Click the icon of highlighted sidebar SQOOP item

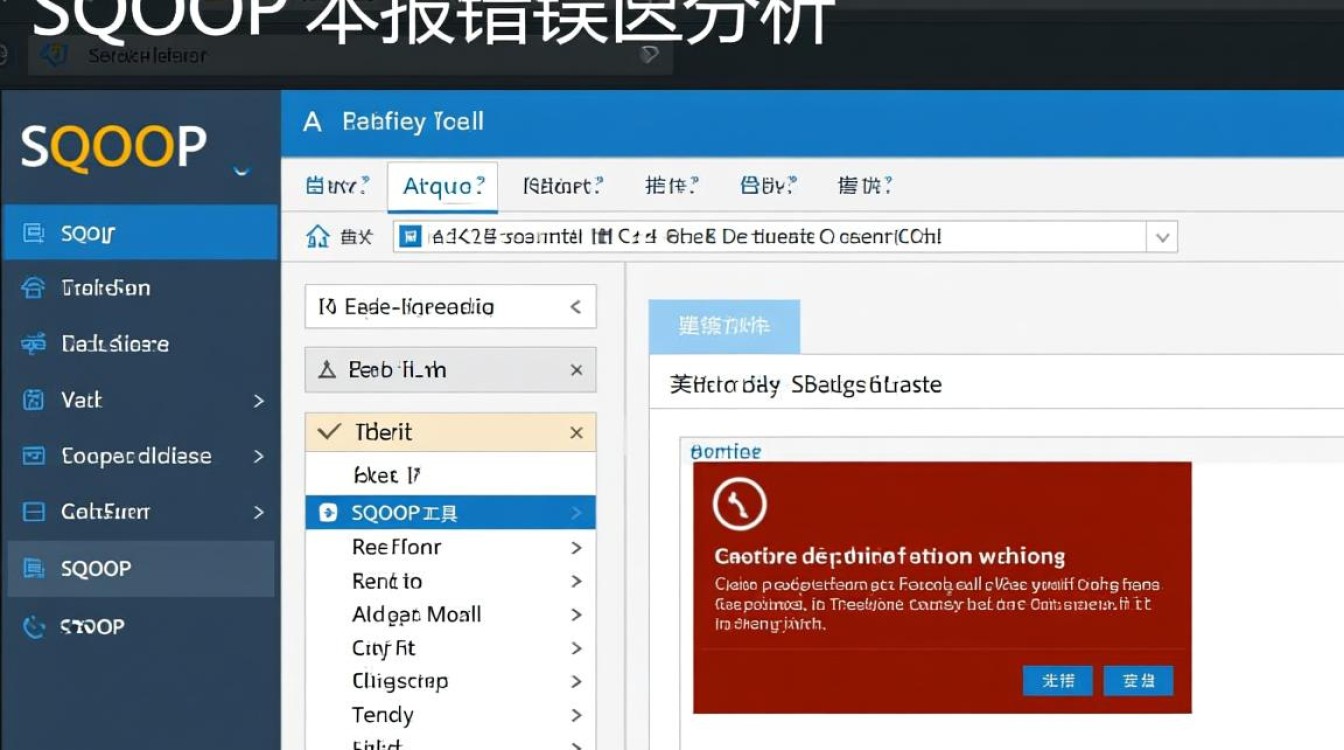click(x=33, y=568)
